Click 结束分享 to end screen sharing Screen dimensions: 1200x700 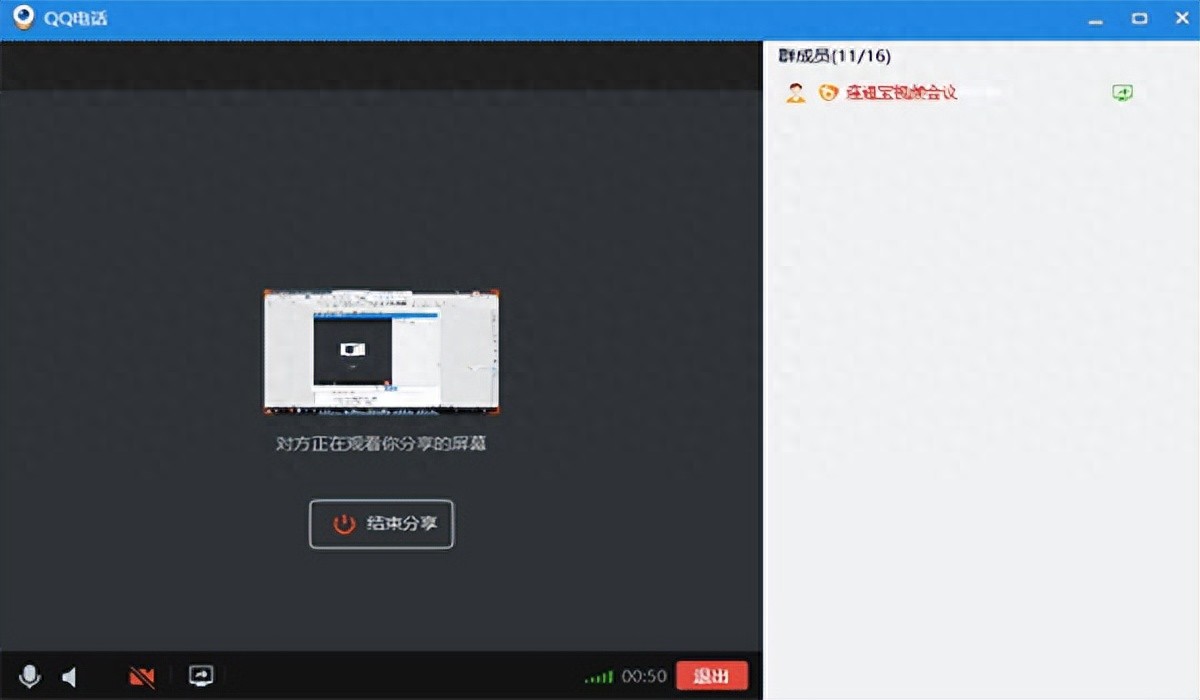point(381,522)
